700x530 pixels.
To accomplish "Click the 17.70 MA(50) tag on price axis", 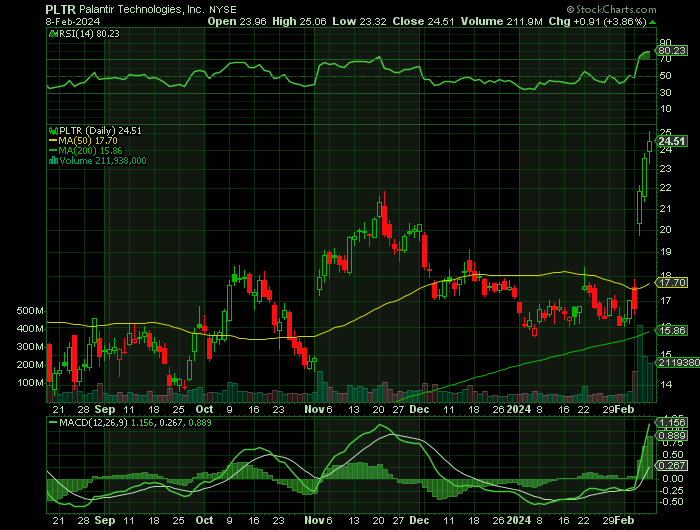I will (x=672, y=283).
